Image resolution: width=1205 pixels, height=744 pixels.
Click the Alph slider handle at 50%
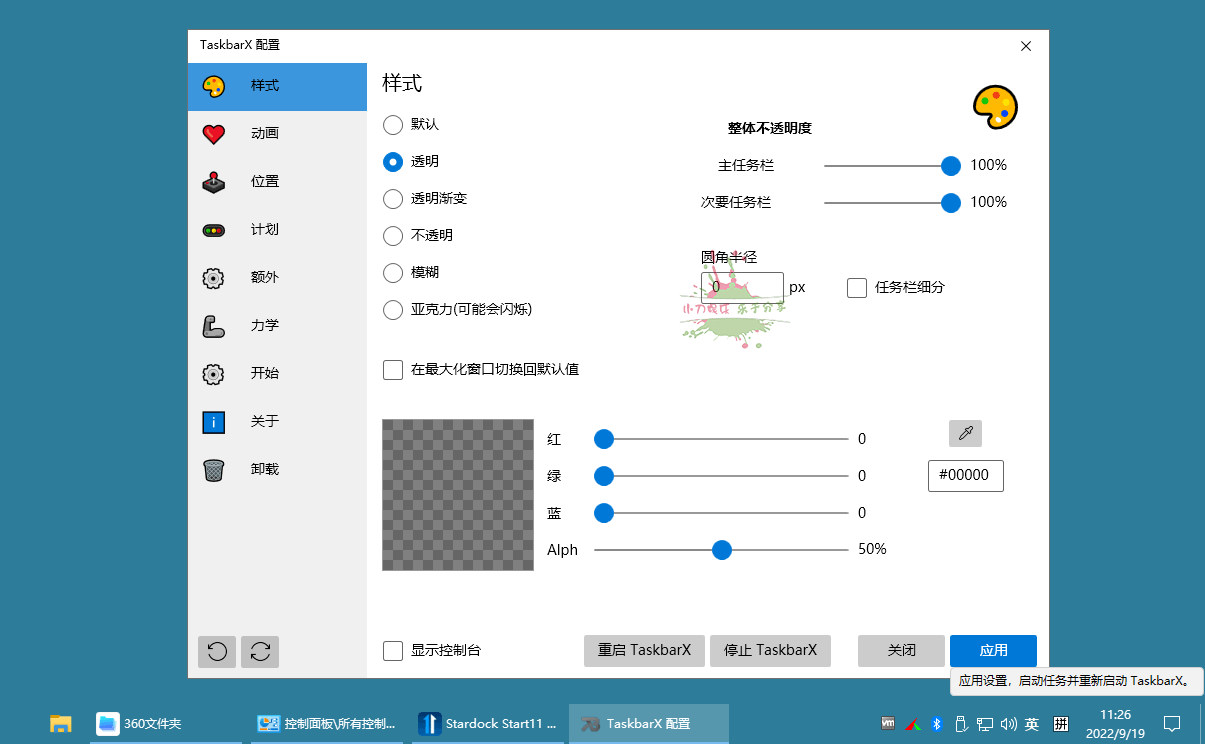point(722,550)
